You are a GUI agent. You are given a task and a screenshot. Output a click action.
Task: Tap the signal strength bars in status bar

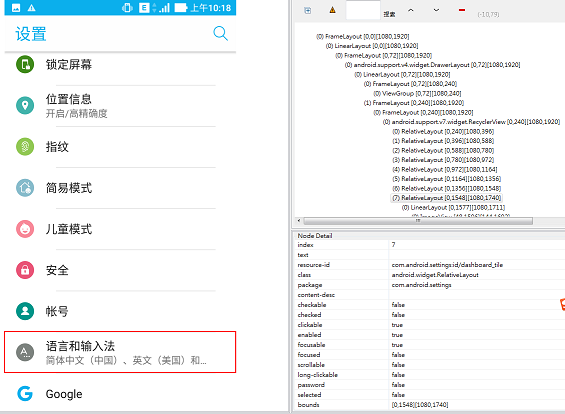click(x=165, y=8)
